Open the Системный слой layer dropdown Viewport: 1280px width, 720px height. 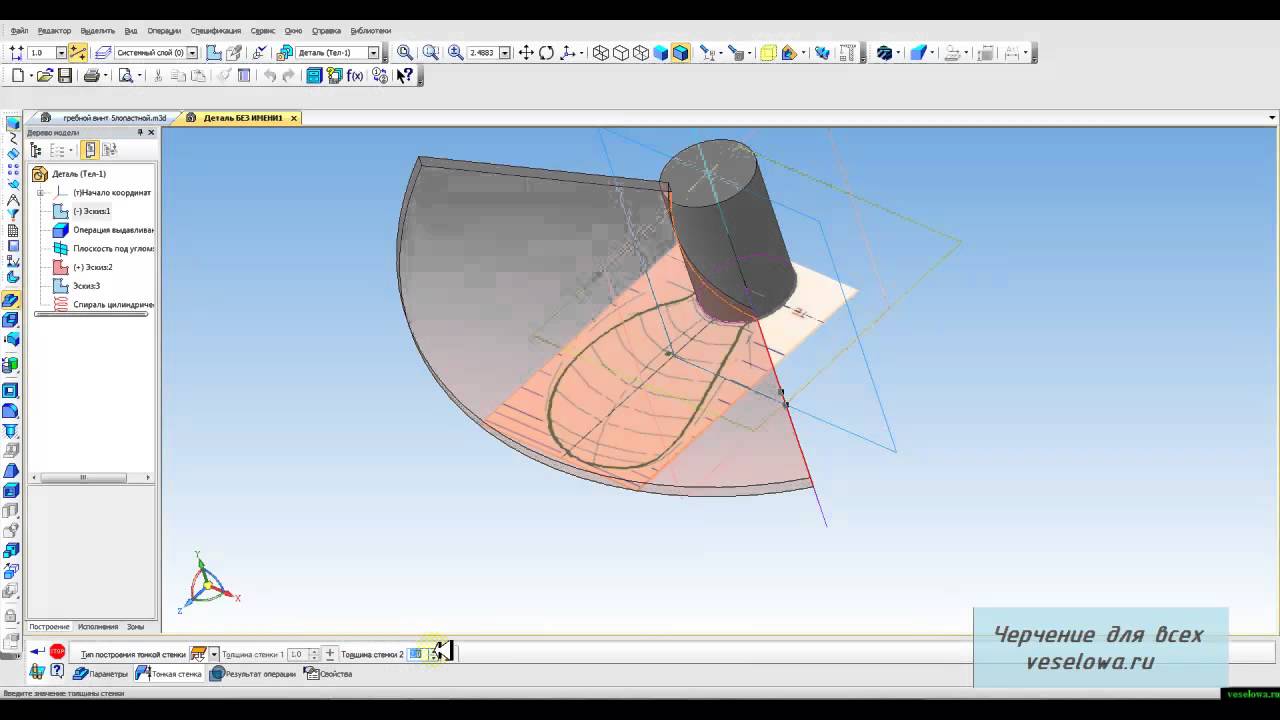pyautogui.click(x=192, y=53)
